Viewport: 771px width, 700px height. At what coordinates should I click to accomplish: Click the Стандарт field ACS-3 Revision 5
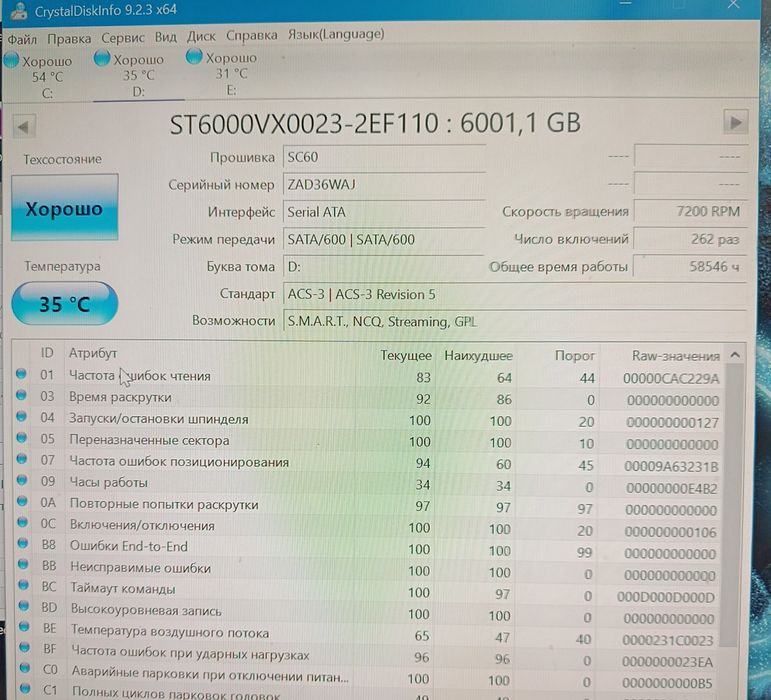click(515, 295)
